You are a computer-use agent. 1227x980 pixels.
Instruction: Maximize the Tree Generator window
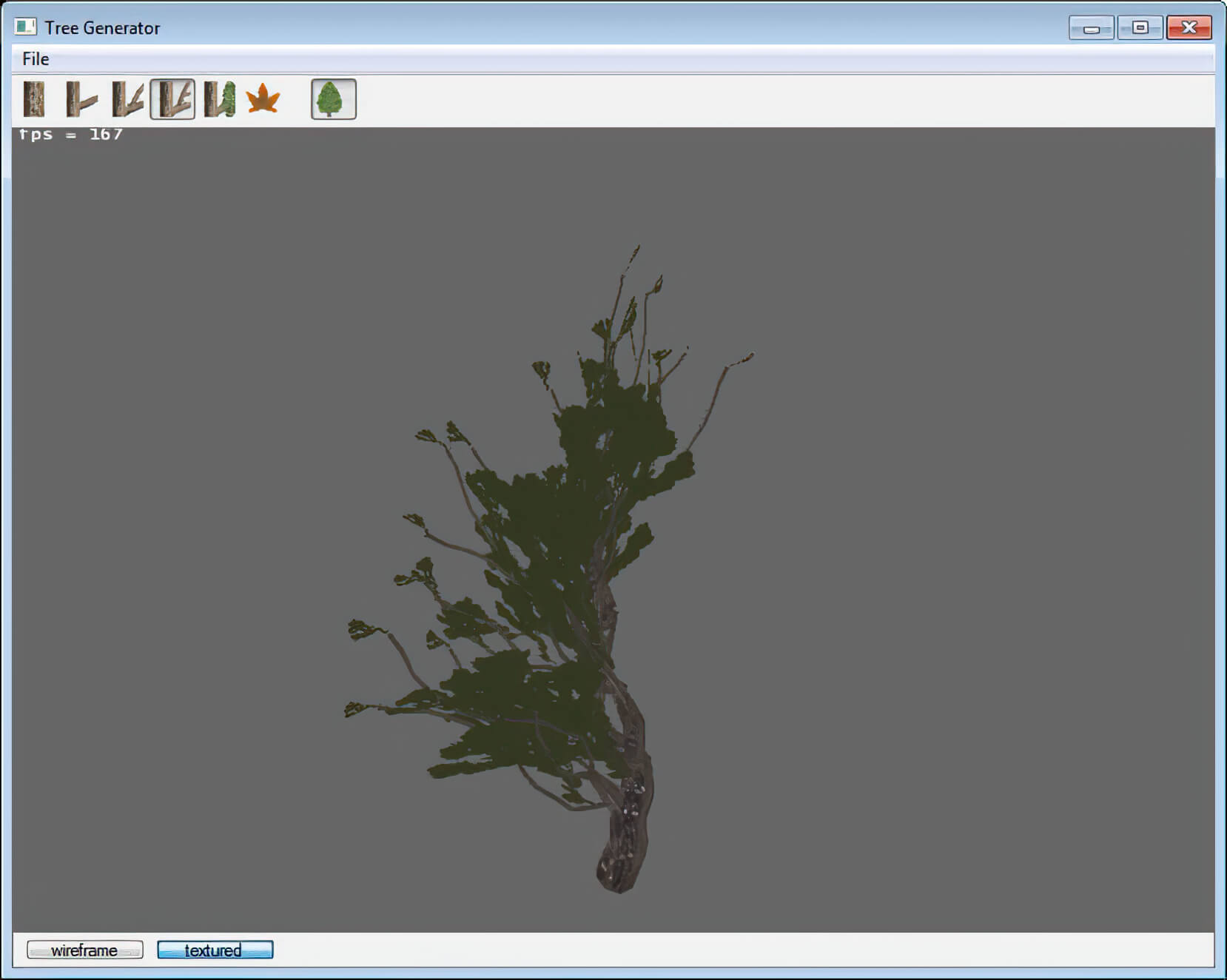pyautogui.click(x=1140, y=28)
